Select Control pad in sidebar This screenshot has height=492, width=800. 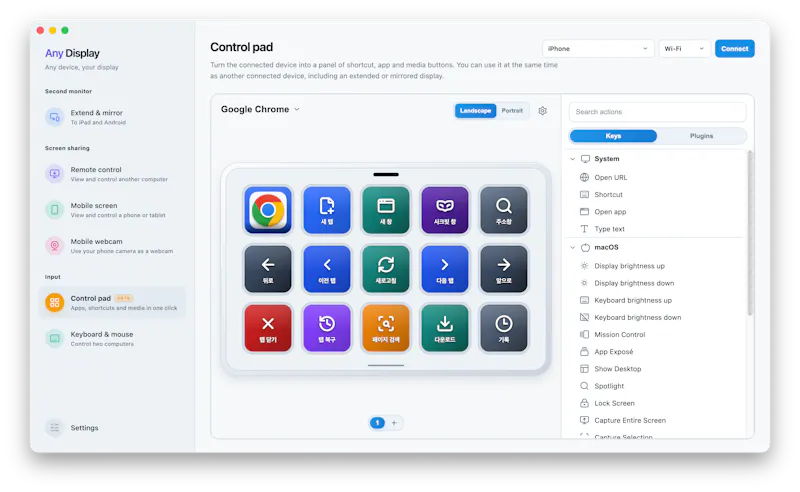[x=112, y=303]
